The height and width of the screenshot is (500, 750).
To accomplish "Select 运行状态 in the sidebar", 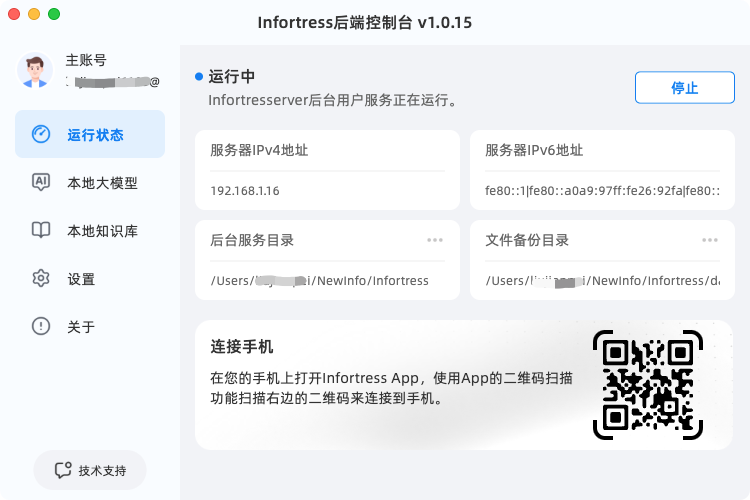I will (x=90, y=134).
